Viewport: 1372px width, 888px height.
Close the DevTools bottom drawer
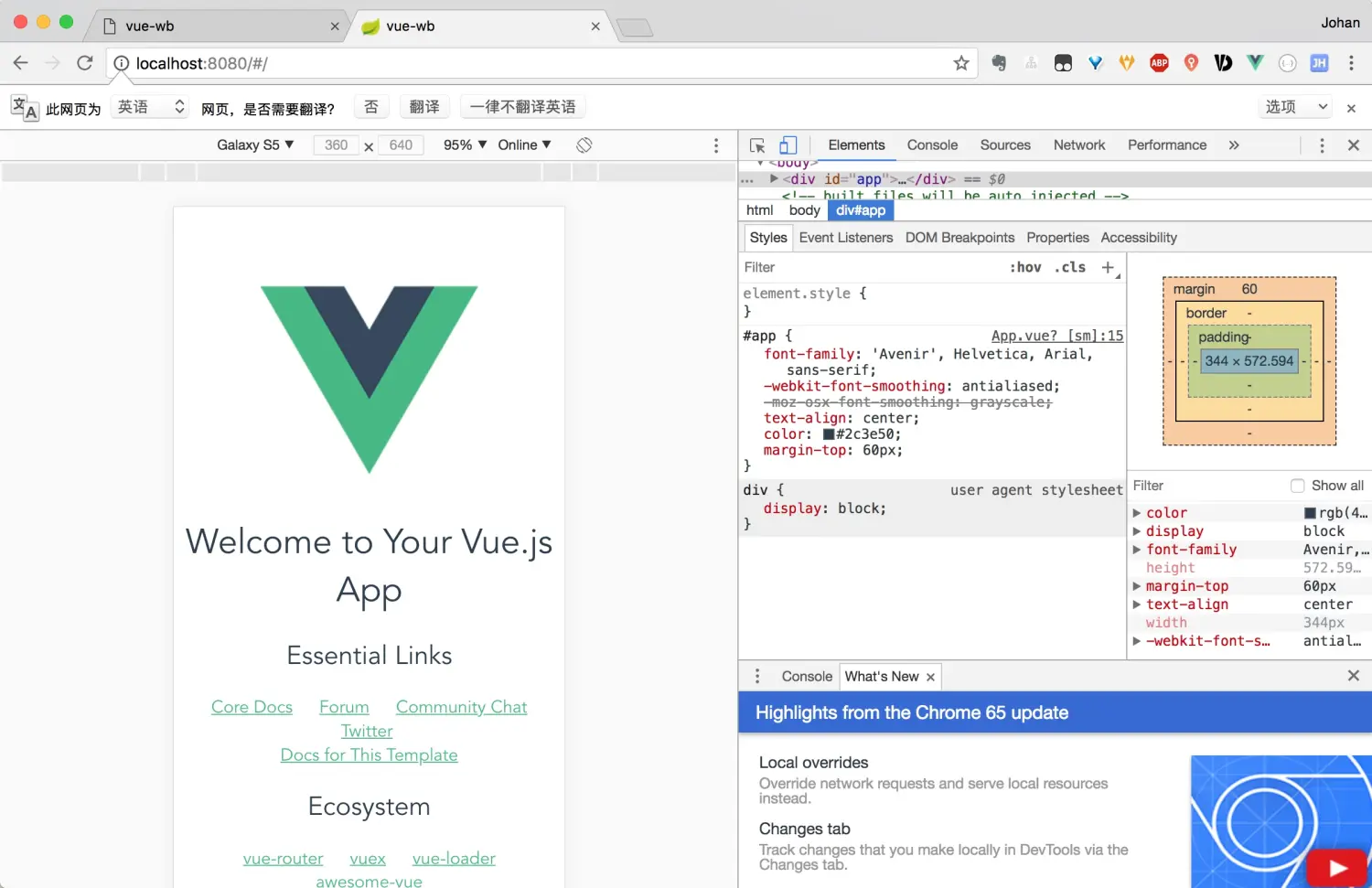(x=1354, y=675)
